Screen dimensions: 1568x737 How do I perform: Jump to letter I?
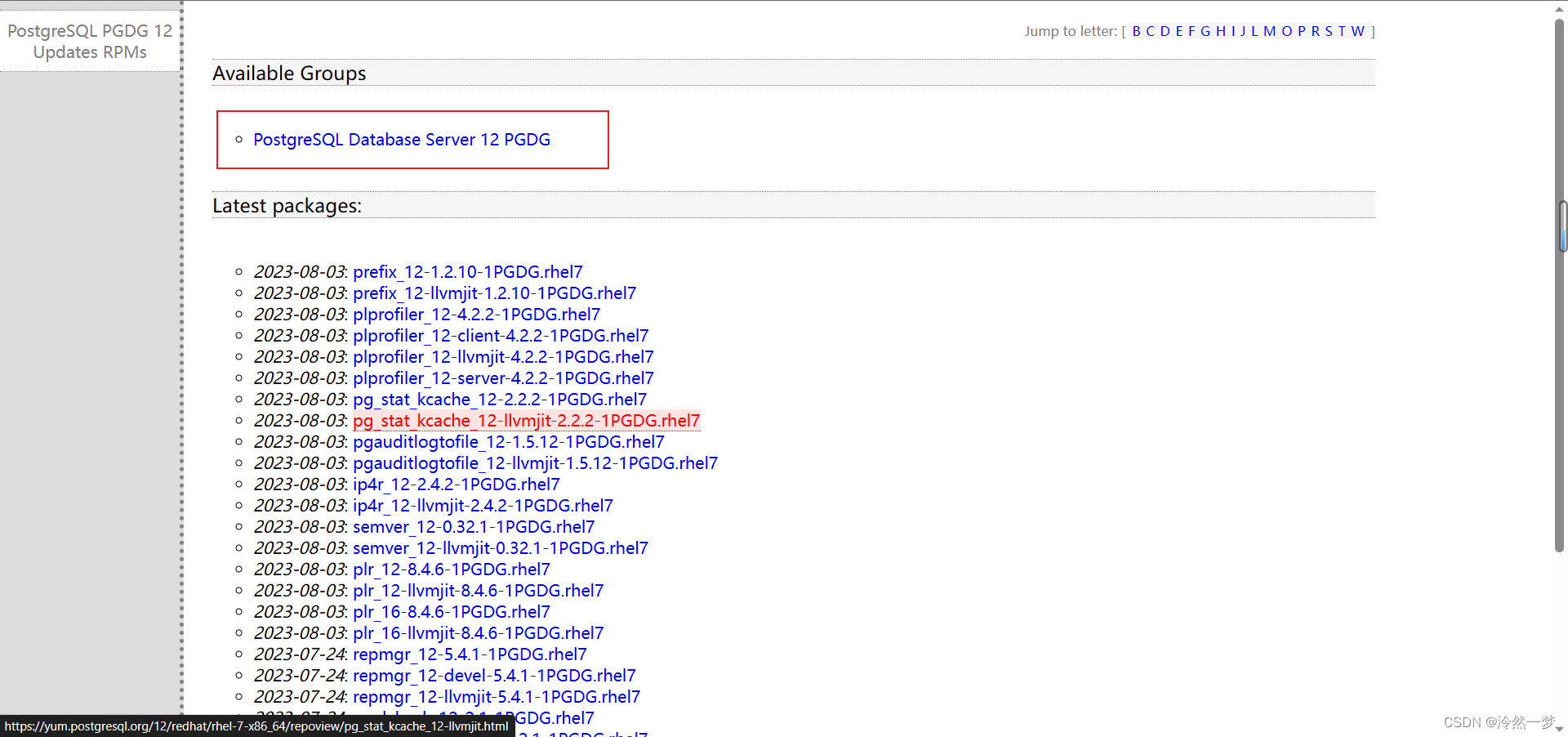pyautogui.click(x=1233, y=31)
